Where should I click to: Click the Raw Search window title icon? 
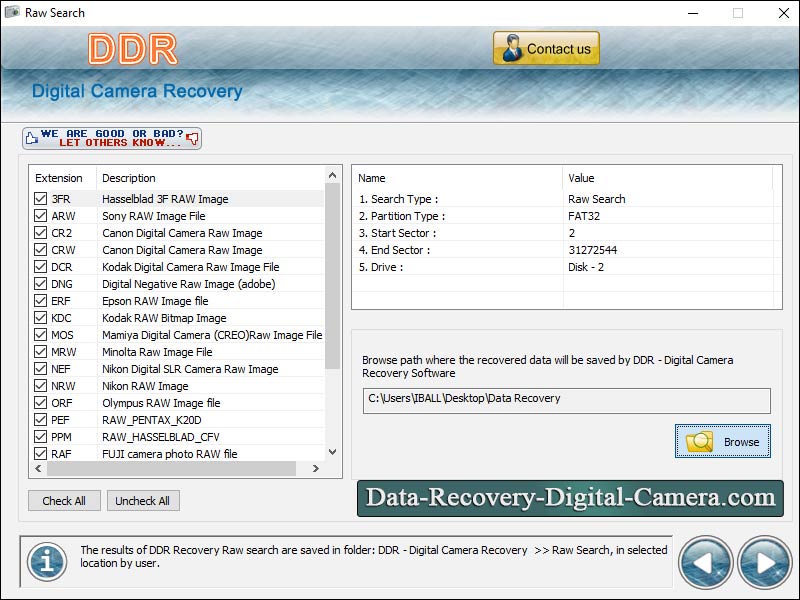tap(12, 12)
